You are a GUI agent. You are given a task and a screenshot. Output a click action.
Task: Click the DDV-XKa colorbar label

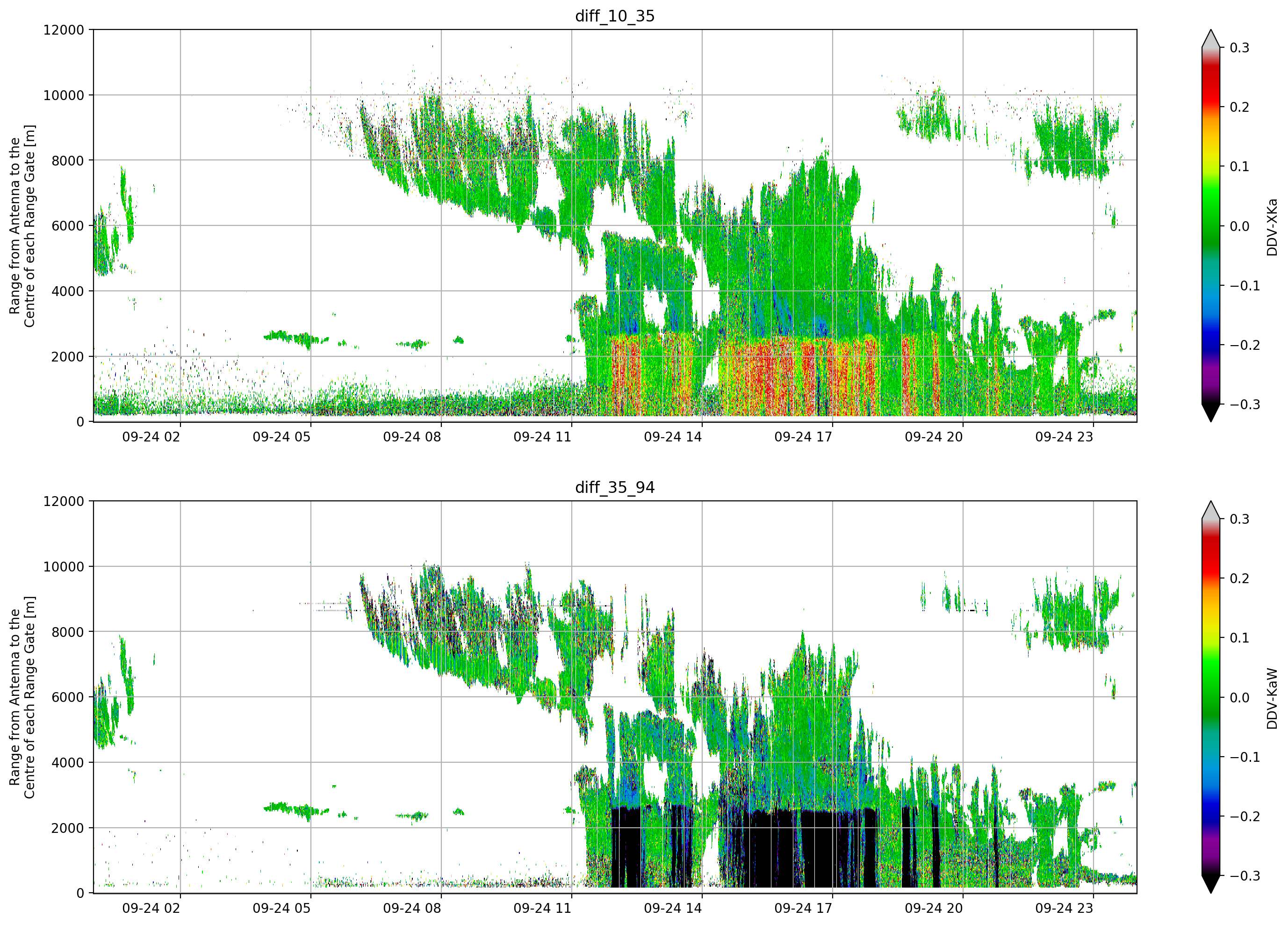pos(1272,227)
